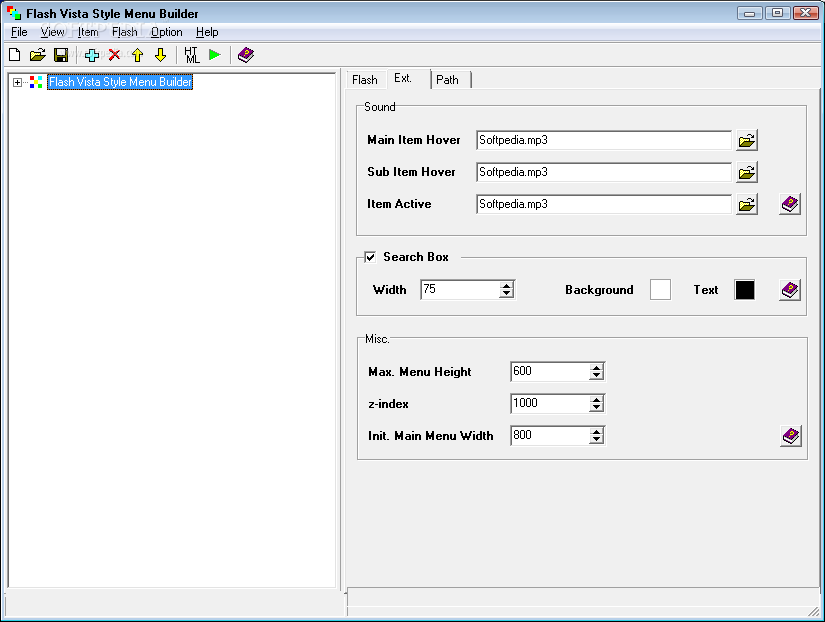Browse file for Main Item Hover sound
825x622 pixels.
pyautogui.click(x=747, y=141)
